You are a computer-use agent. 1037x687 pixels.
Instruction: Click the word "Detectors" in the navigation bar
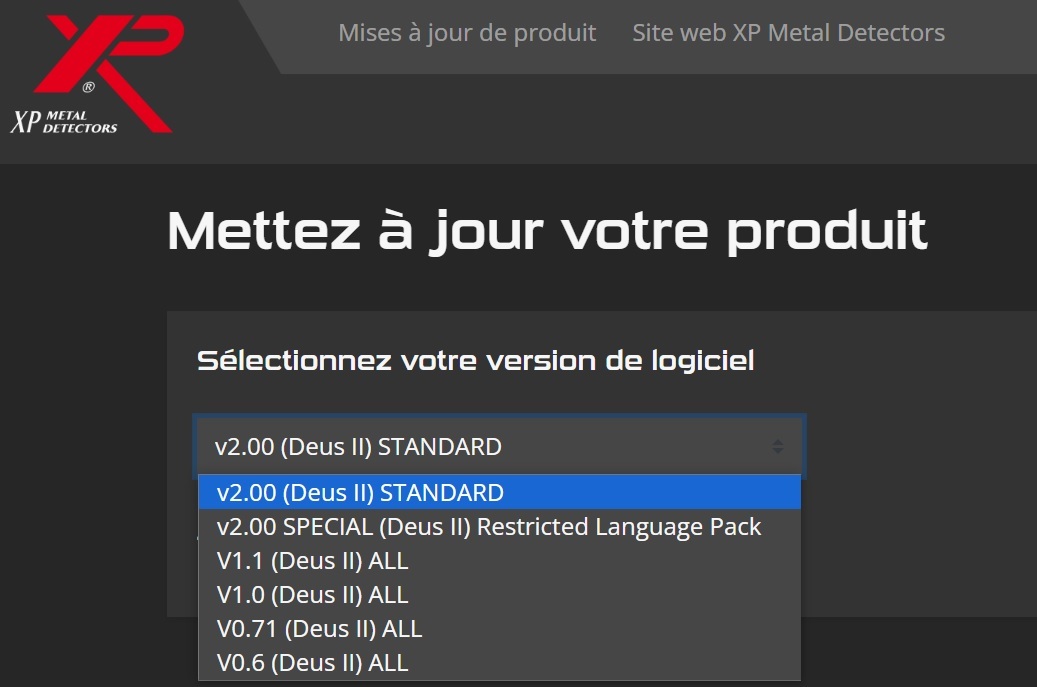[890, 33]
